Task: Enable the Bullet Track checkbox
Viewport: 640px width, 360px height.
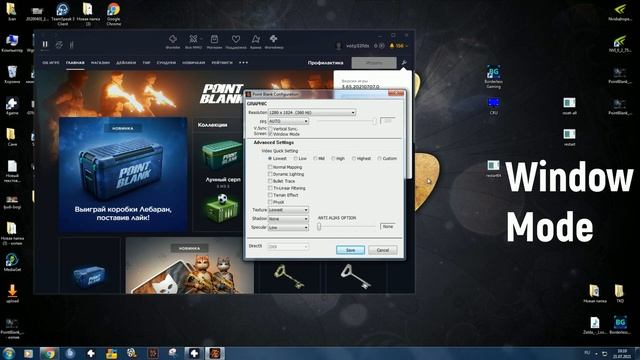Action: (270, 181)
